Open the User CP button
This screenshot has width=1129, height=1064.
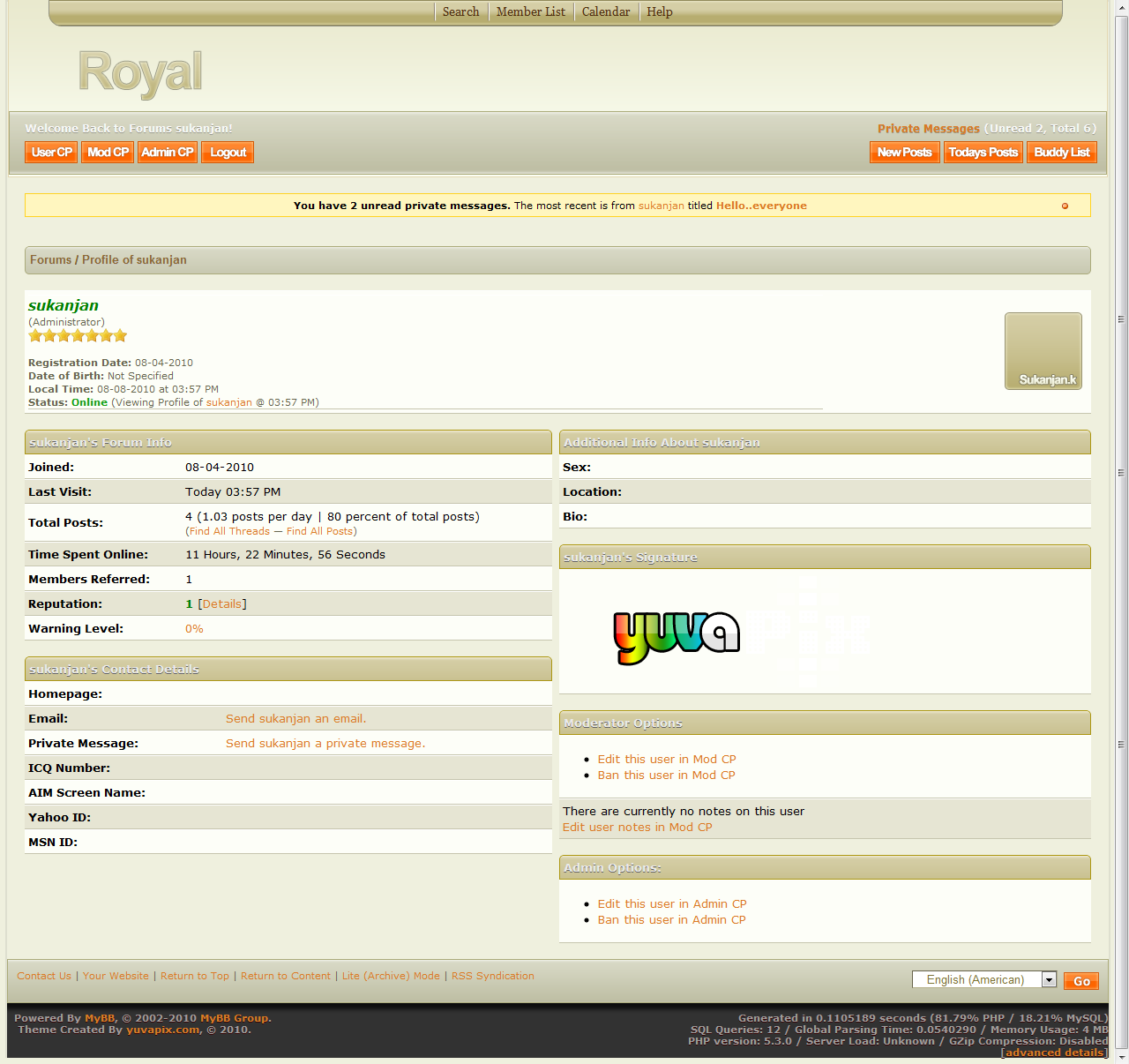(x=51, y=153)
